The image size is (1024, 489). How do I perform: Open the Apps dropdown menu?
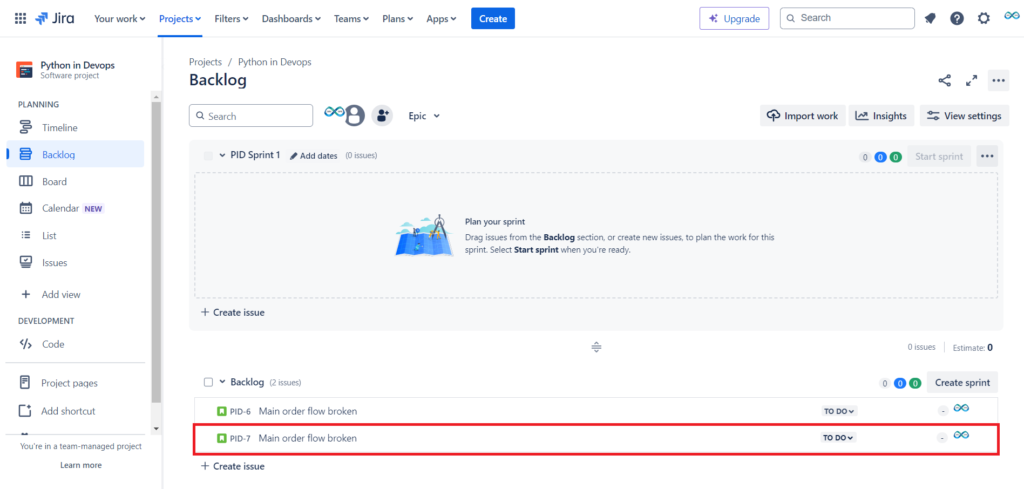coord(441,19)
